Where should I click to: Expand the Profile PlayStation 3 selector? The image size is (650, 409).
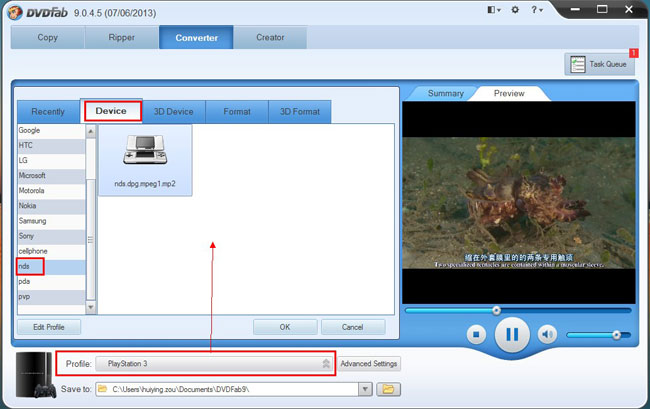pos(325,364)
